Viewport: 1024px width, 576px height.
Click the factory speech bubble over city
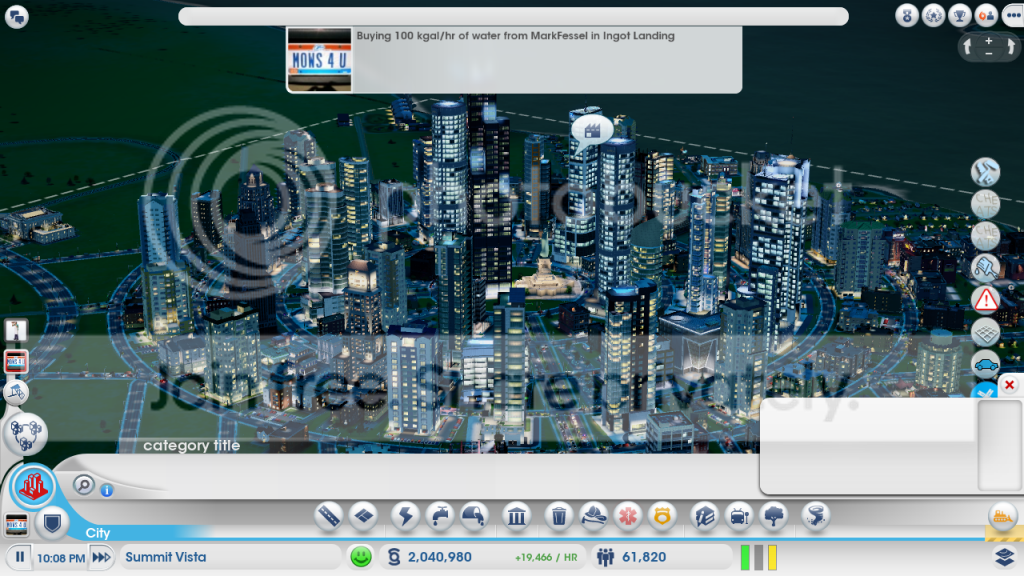pyautogui.click(x=591, y=131)
